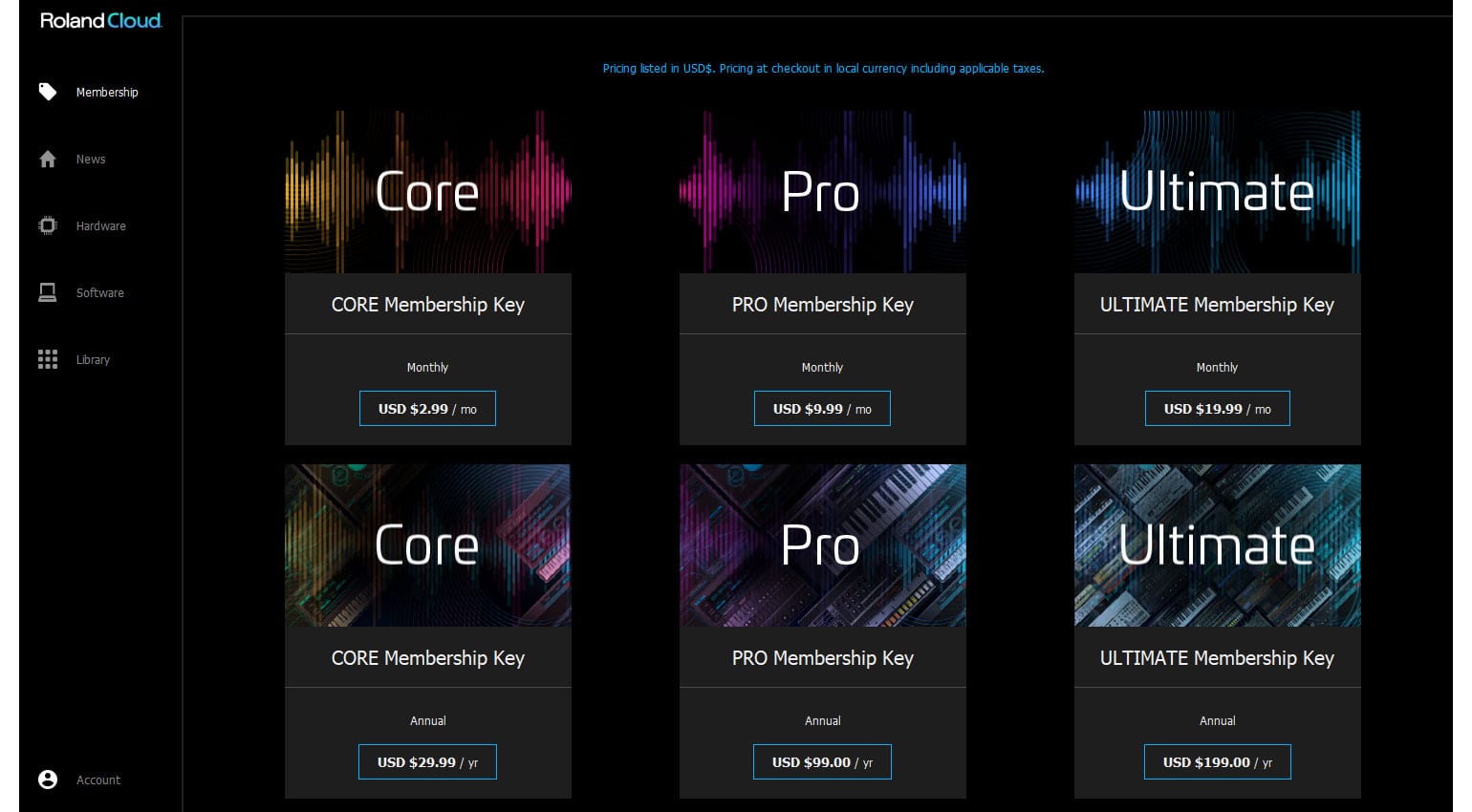The image size is (1472, 812).
Task: Buy Ultimate monthly for USD $19.99
Action: [1218, 409]
